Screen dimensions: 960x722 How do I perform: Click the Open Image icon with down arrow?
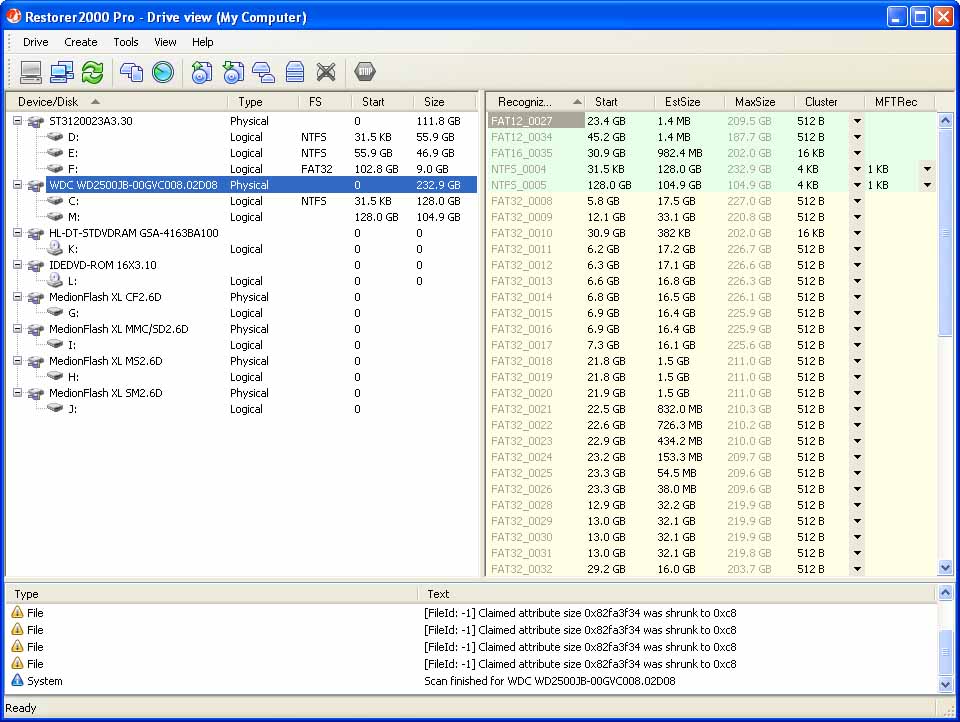233,72
